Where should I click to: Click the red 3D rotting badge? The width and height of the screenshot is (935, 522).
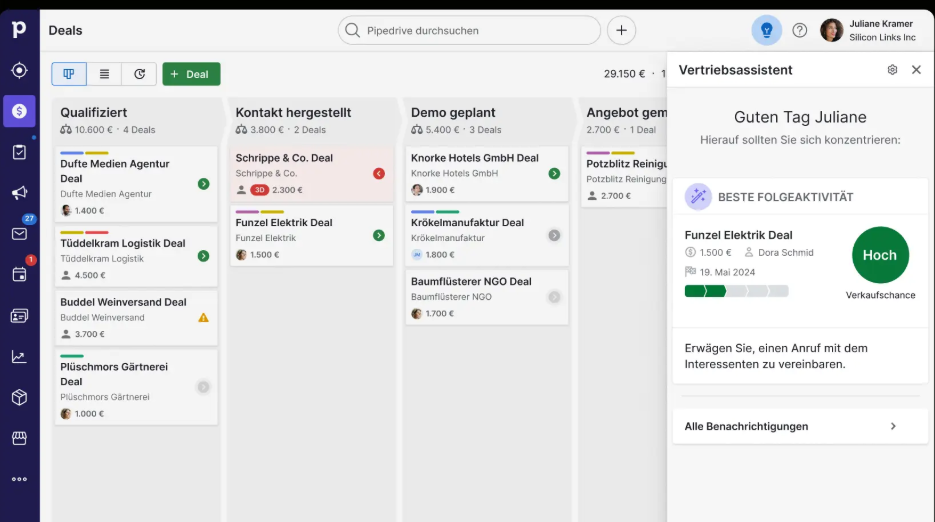click(x=259, y=190)
